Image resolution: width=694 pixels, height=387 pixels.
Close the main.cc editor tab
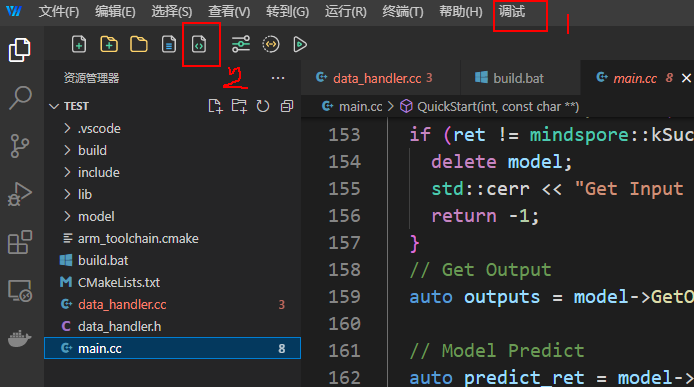[x=686, y=78]
